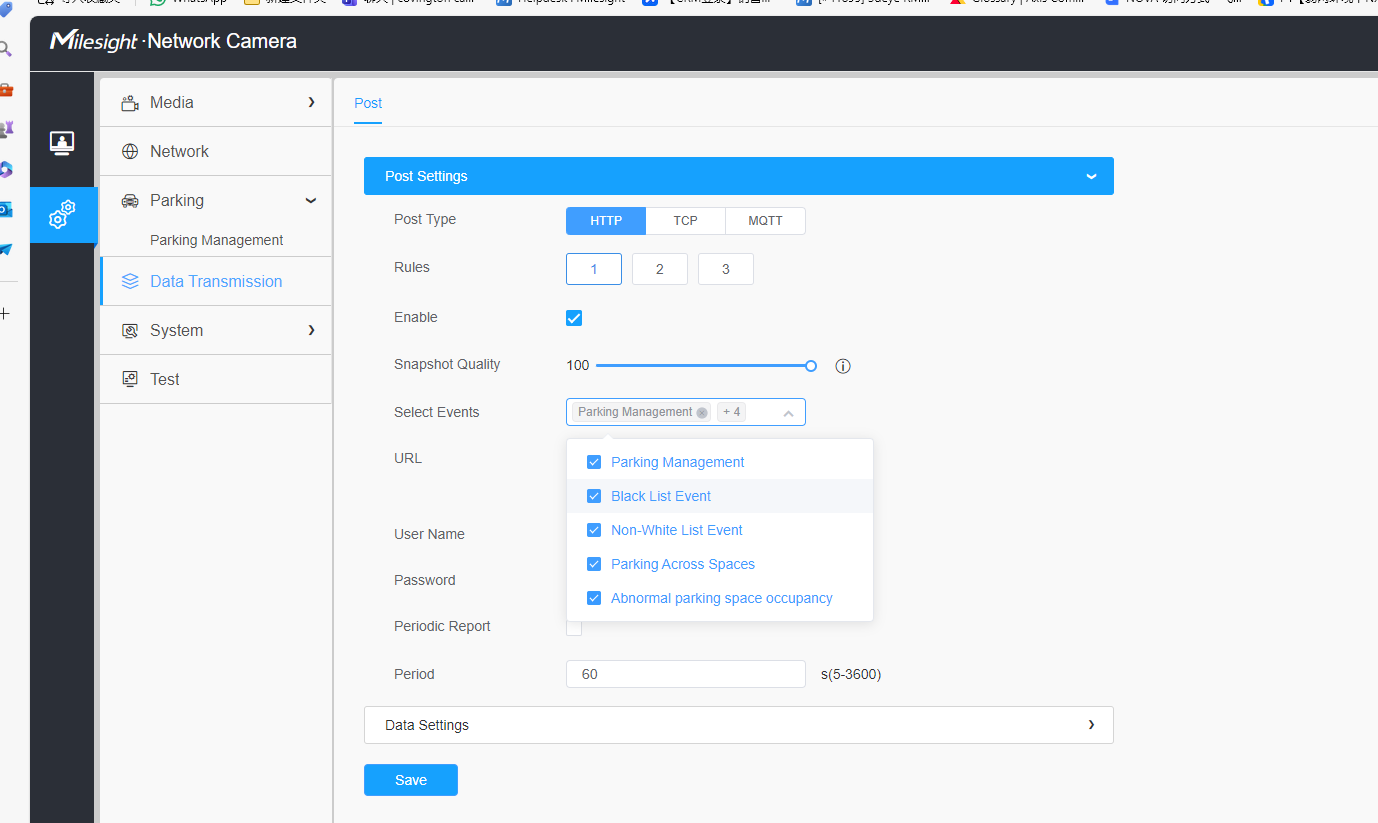
Task: Close the Select Events dropdown arrow
Action: pos(788,413)
